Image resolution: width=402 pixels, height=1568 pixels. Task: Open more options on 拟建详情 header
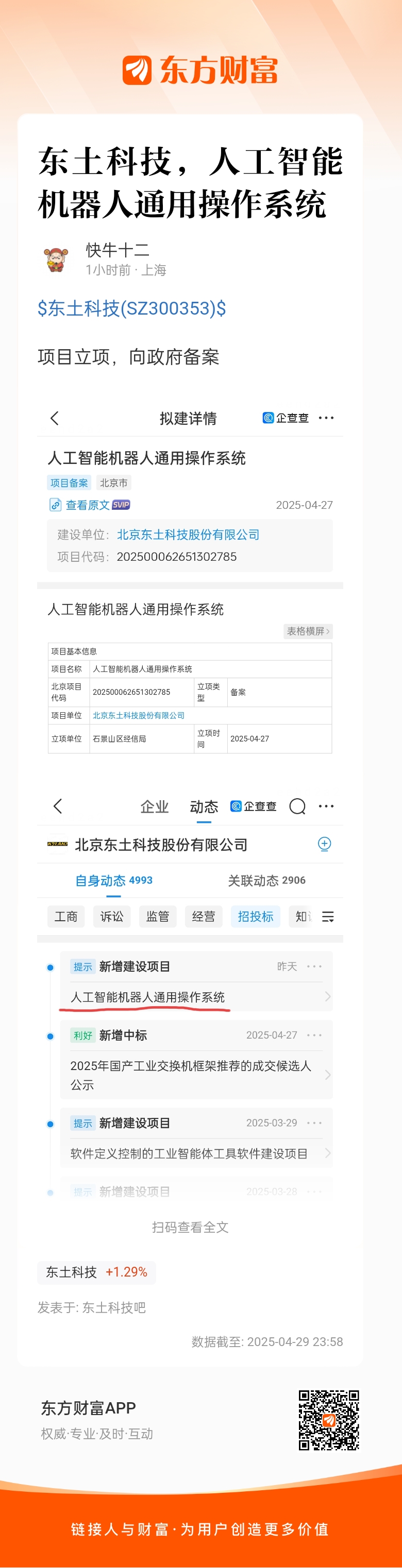326,418
